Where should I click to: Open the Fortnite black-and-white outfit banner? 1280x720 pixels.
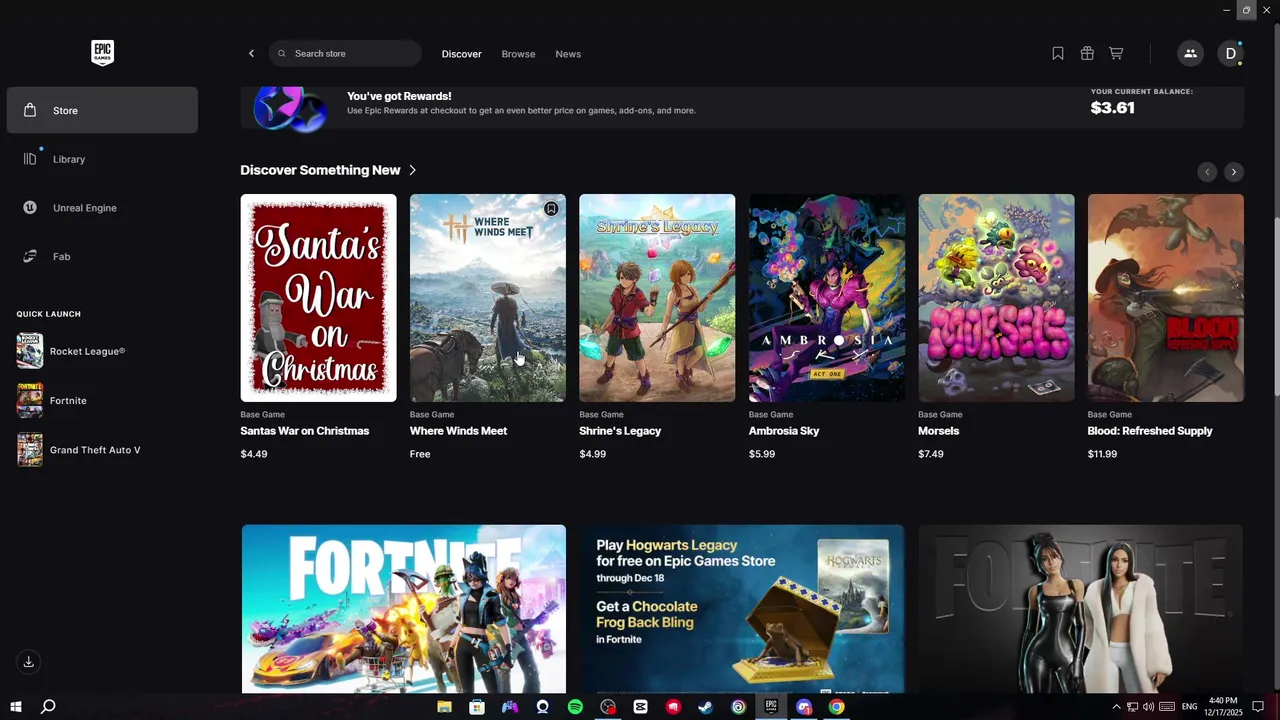(1081, 609)
